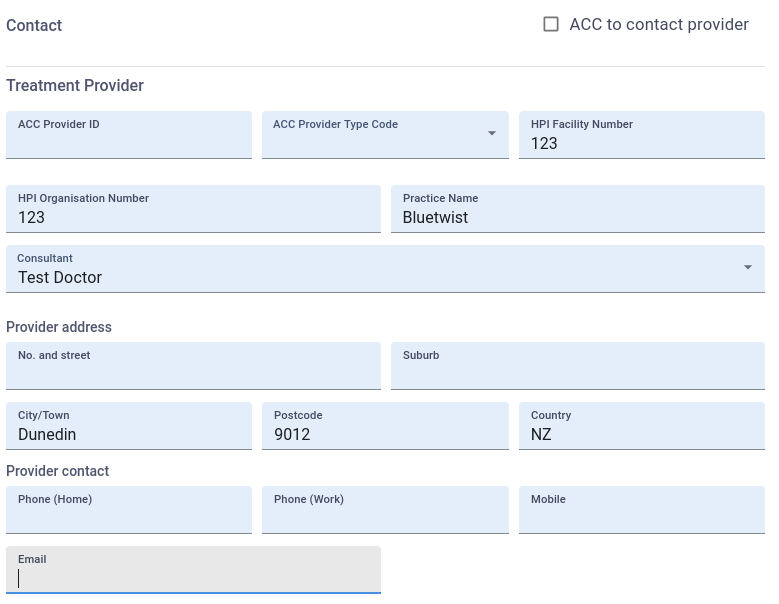
Task: Click the Mobile field
Action: point(641,512)
